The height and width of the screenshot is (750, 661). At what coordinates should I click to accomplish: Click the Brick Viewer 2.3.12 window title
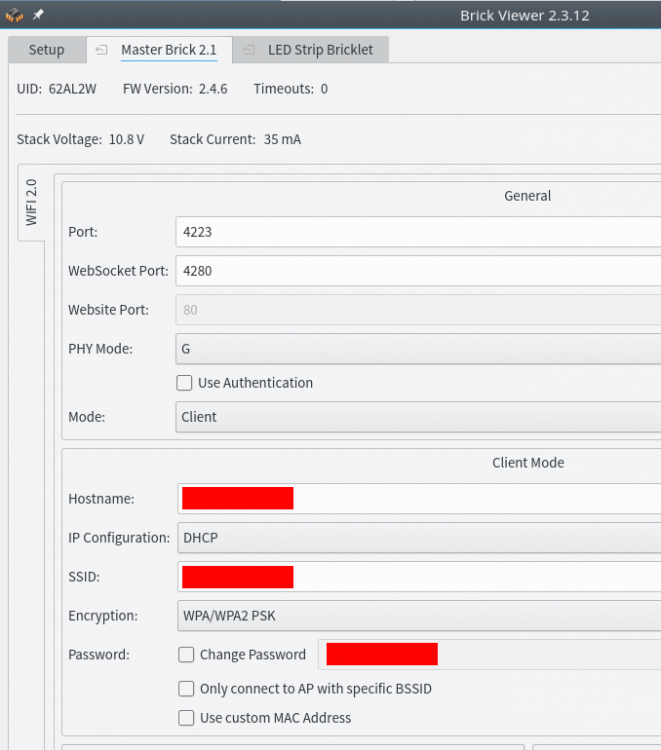click(525, 16)
